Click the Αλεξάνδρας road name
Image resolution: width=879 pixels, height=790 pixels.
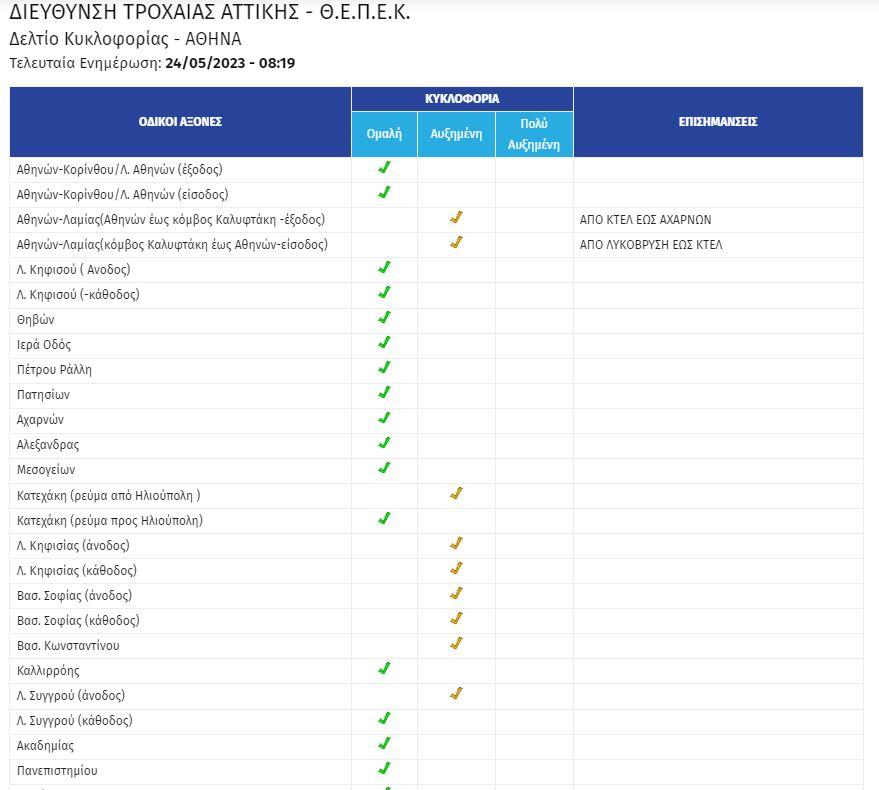[48, 445]
